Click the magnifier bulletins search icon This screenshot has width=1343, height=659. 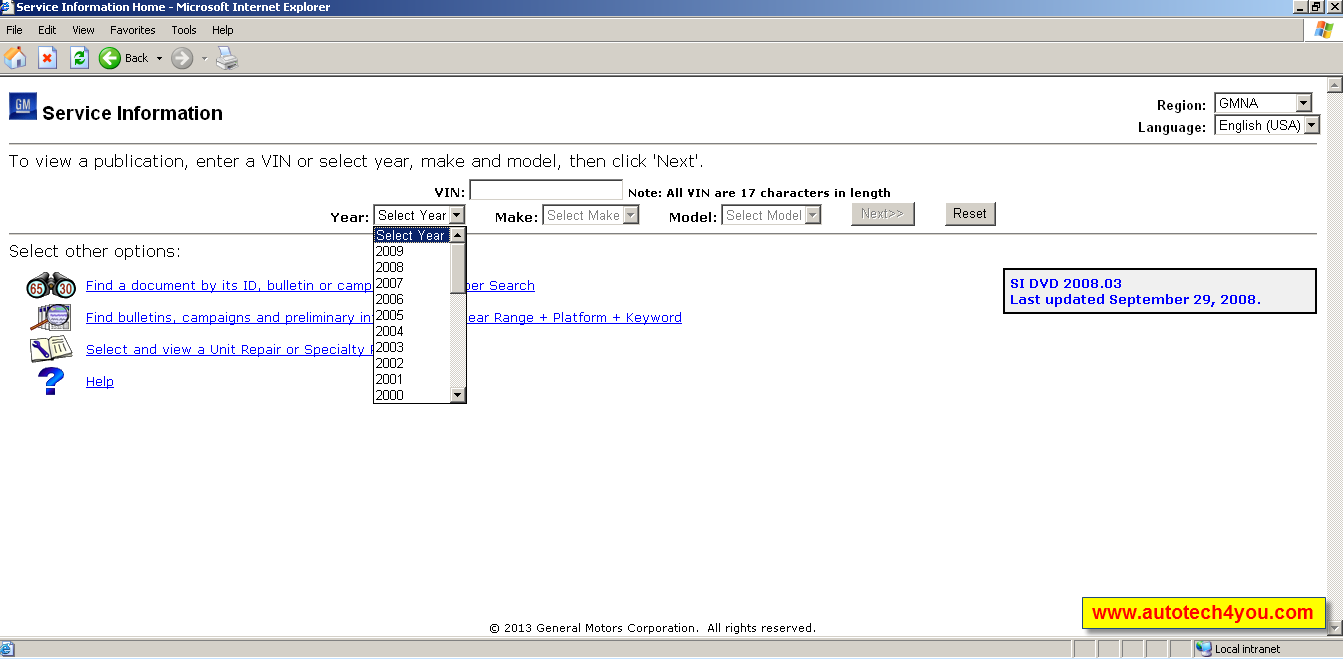coord(50,318)
